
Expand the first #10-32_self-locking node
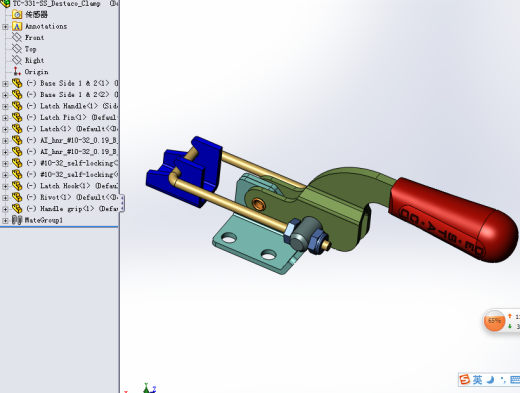coord(5,163)
